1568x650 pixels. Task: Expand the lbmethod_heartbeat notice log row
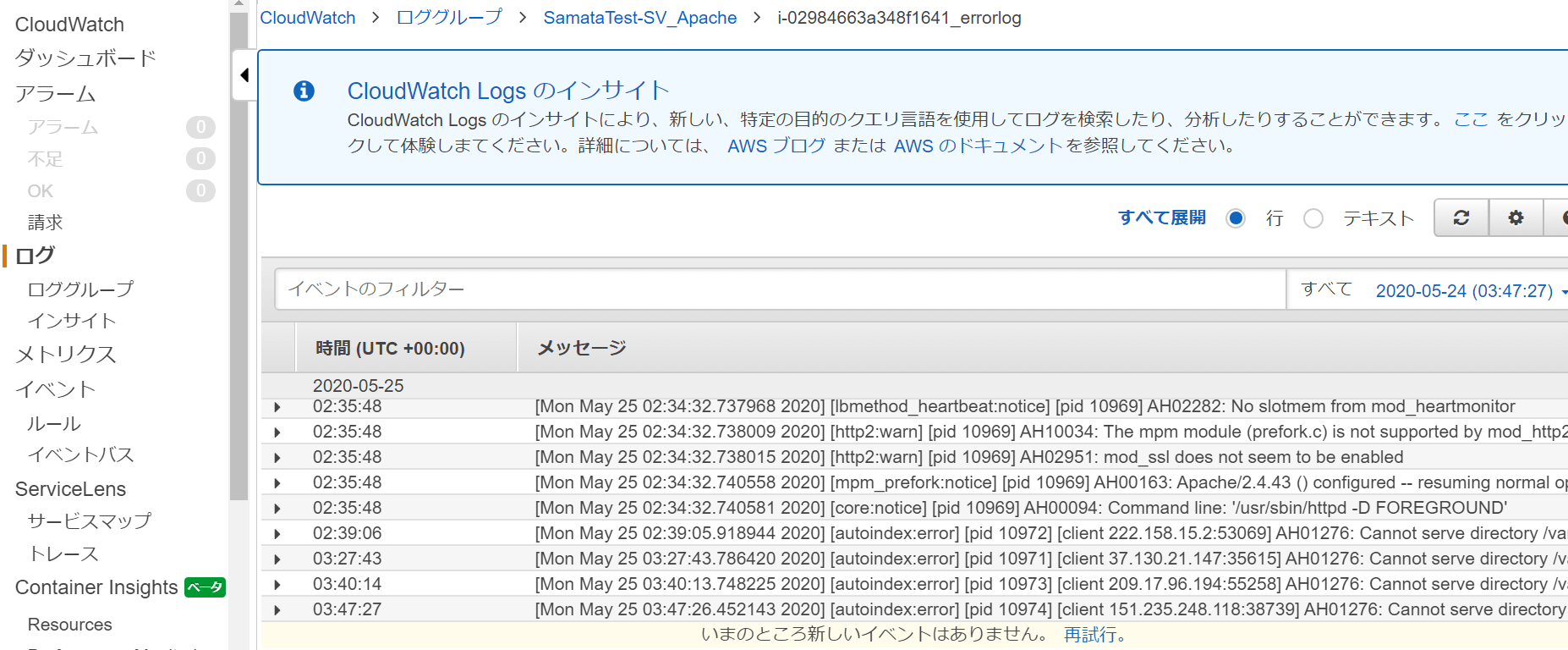point(277,407)
